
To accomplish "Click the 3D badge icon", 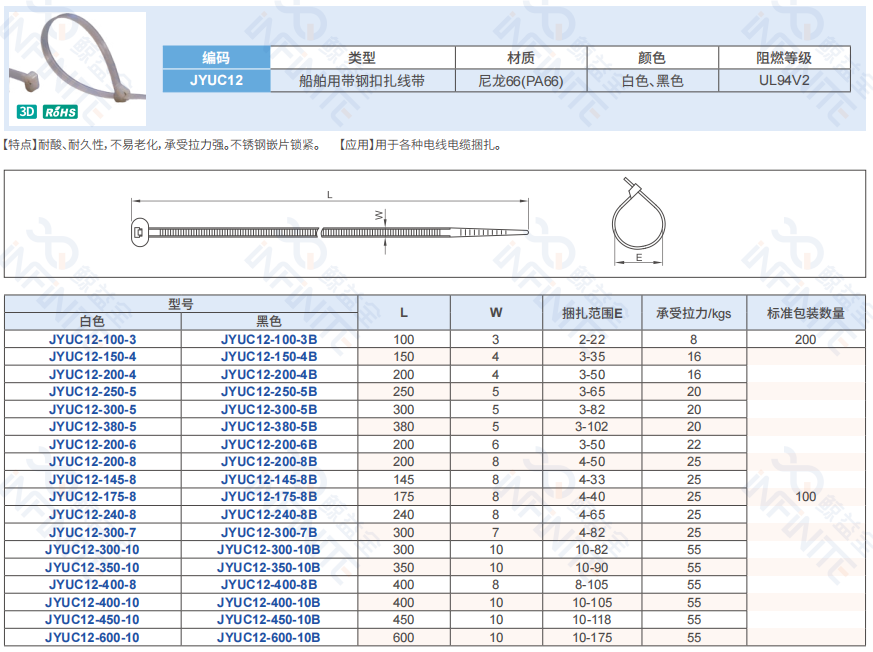I will (27, 112).
